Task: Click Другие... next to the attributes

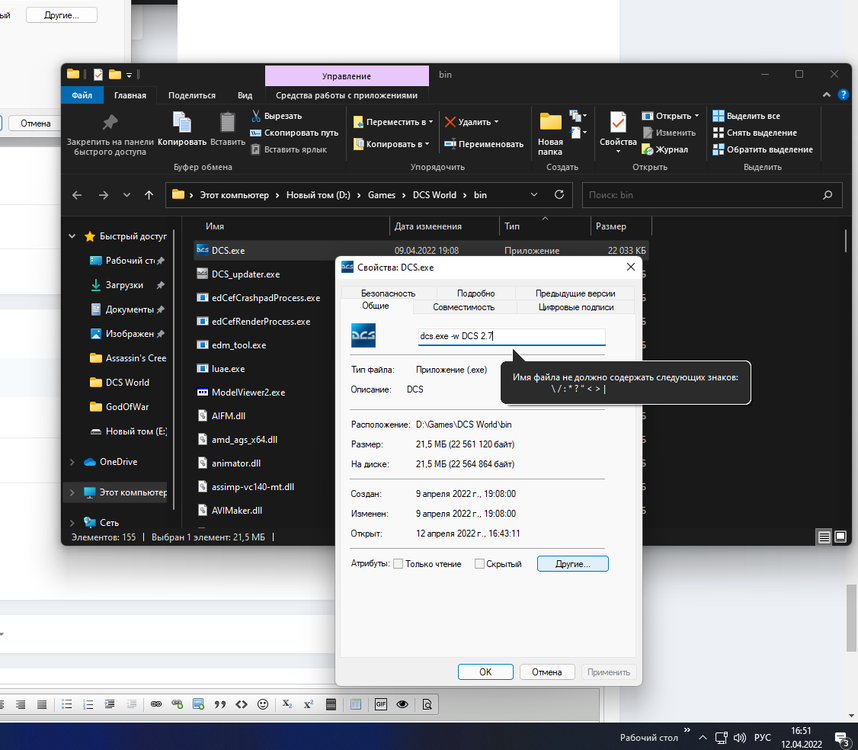Action: point(572,563)
